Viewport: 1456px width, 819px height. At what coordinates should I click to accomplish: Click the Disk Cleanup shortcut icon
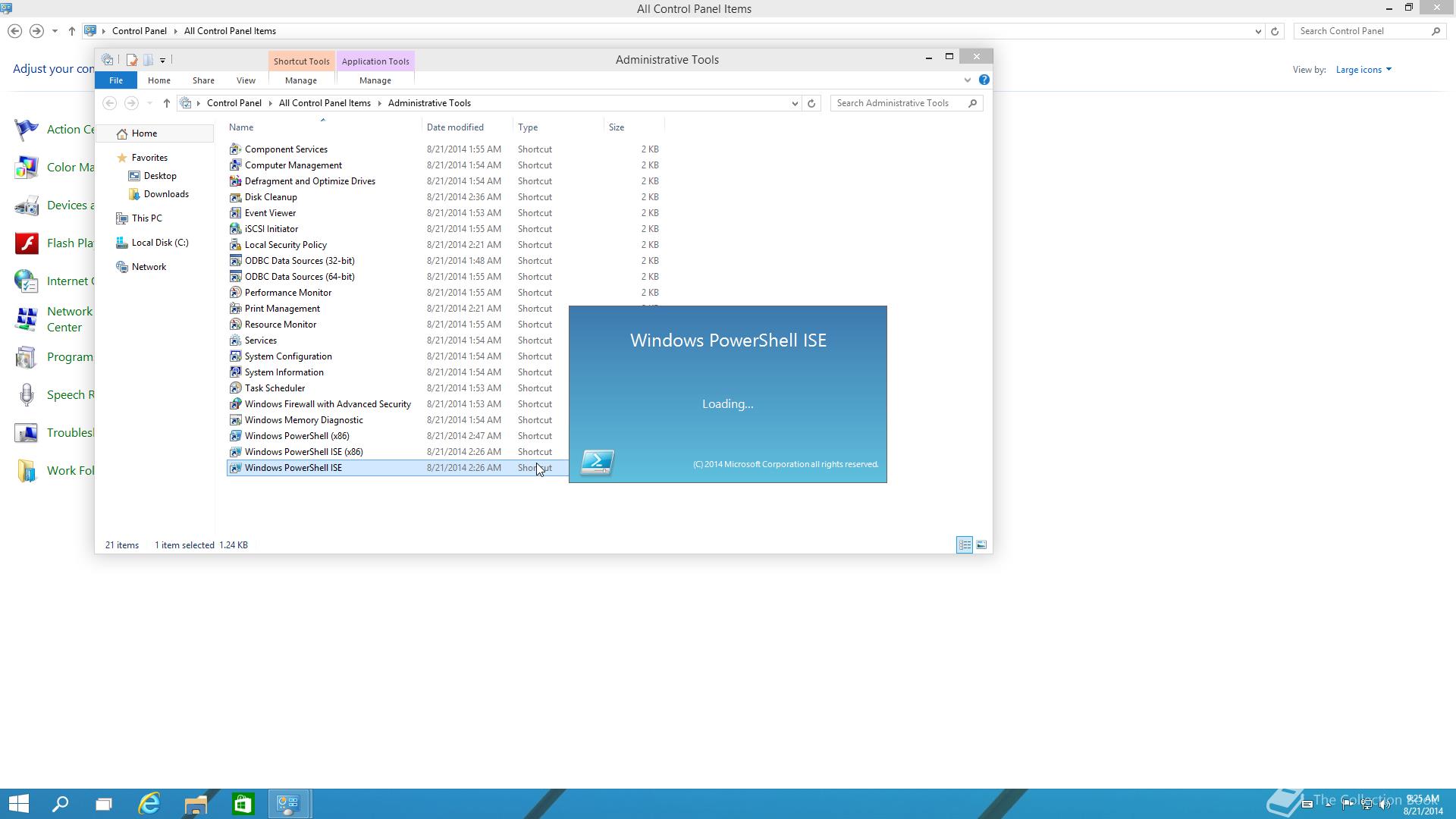(x=235, y=197)
